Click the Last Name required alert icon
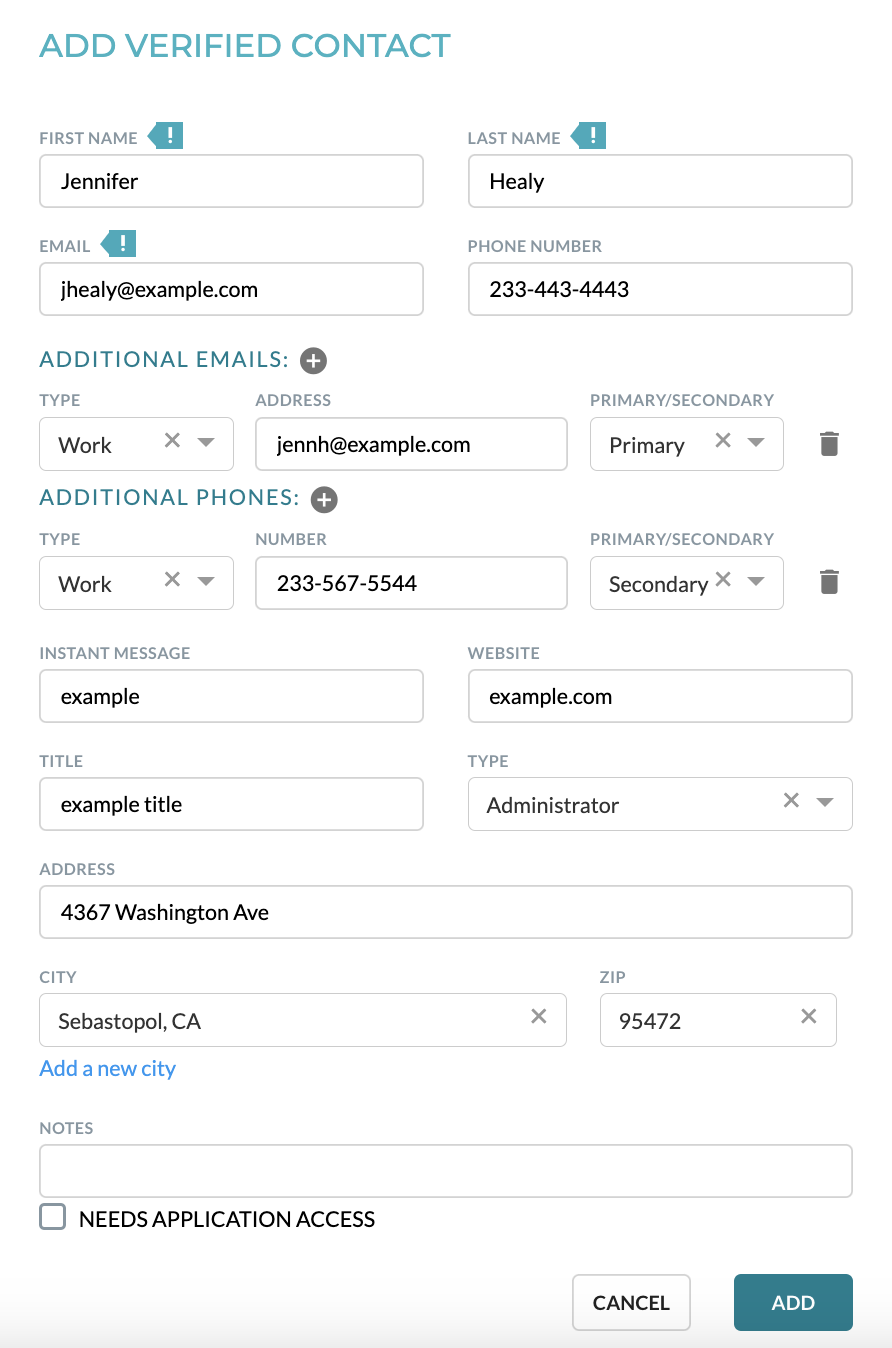This screenshot has height=1348, width=892. pyautogui.click(x=590, y=136)
